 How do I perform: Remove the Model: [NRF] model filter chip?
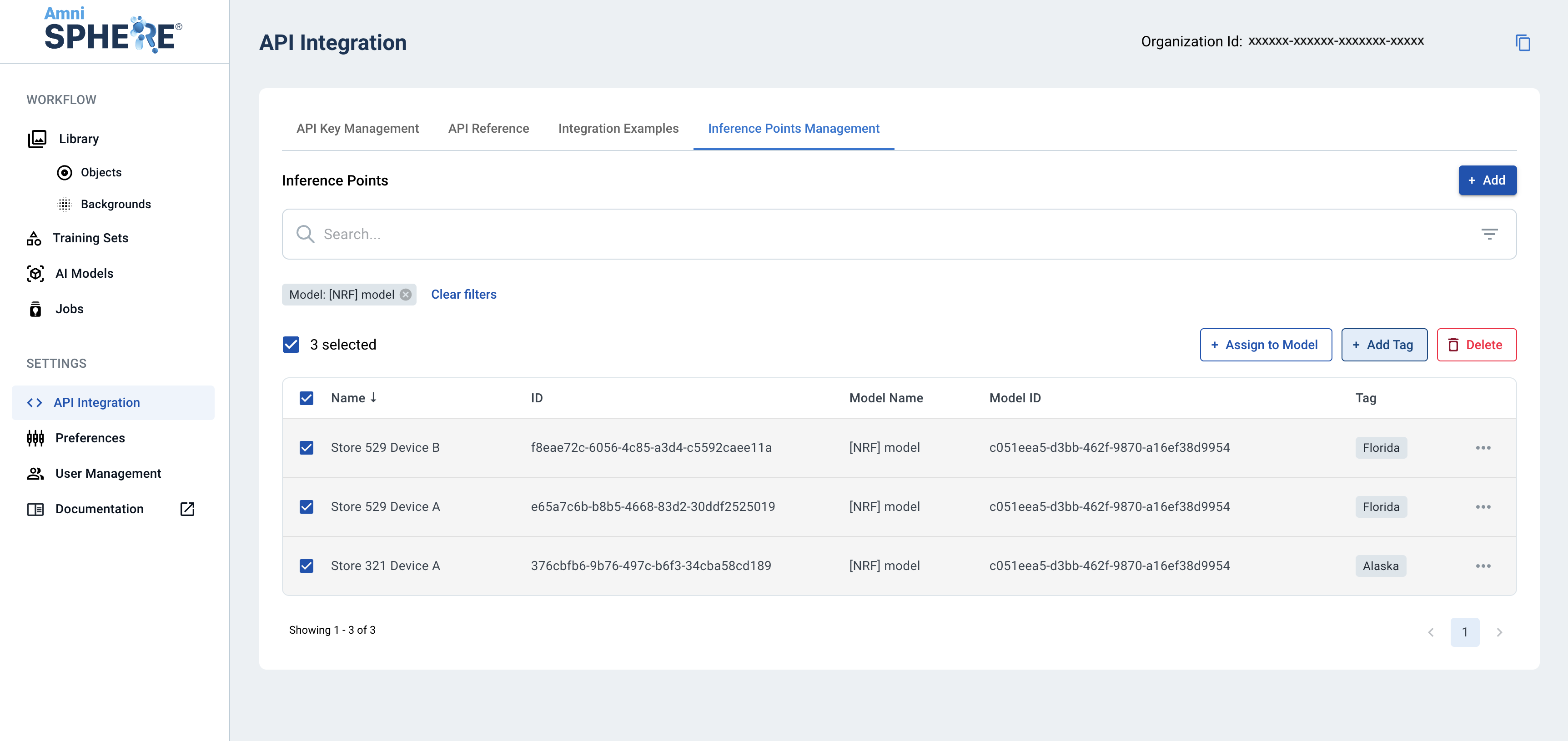pyautogui.click(x=405, y=295)
